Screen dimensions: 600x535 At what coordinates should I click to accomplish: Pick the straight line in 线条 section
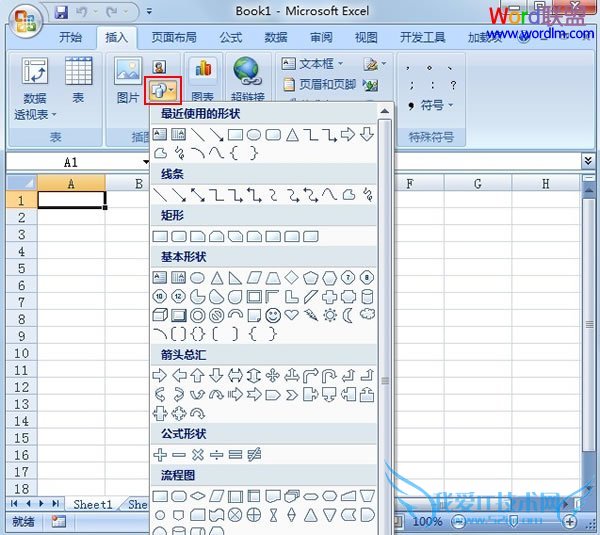160,195
